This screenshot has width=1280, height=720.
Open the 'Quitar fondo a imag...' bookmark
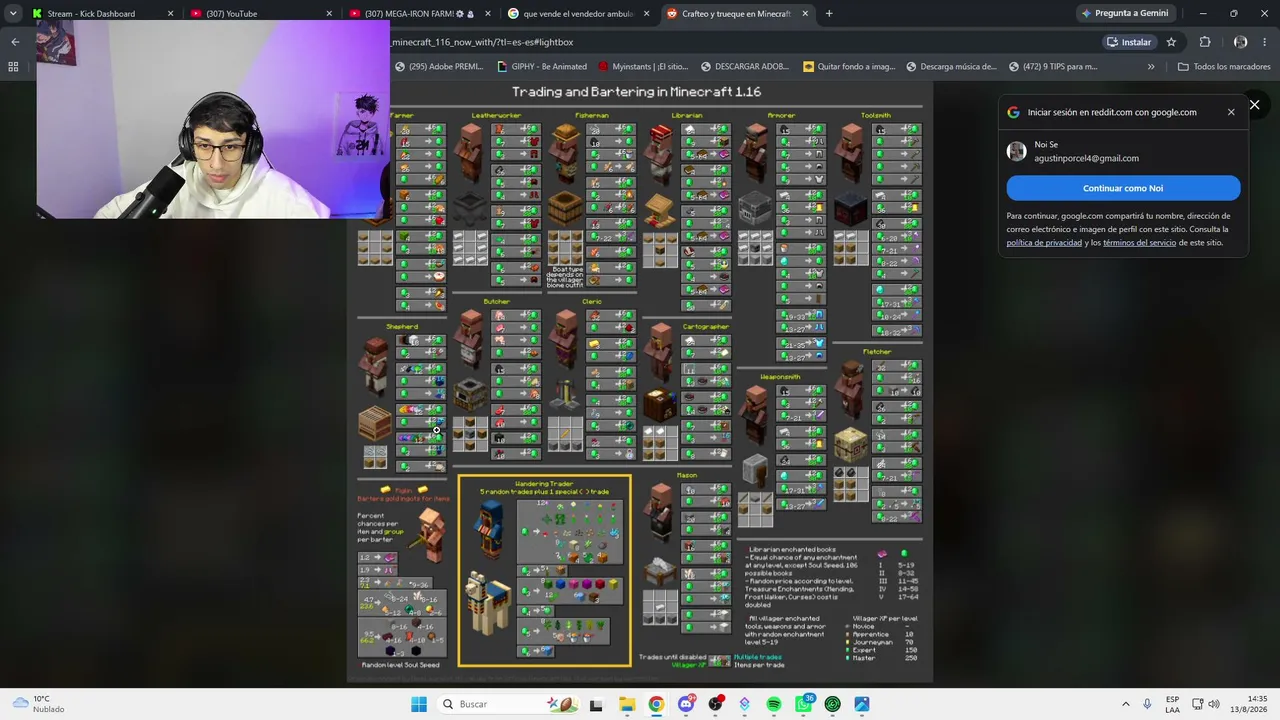point(849,67)
